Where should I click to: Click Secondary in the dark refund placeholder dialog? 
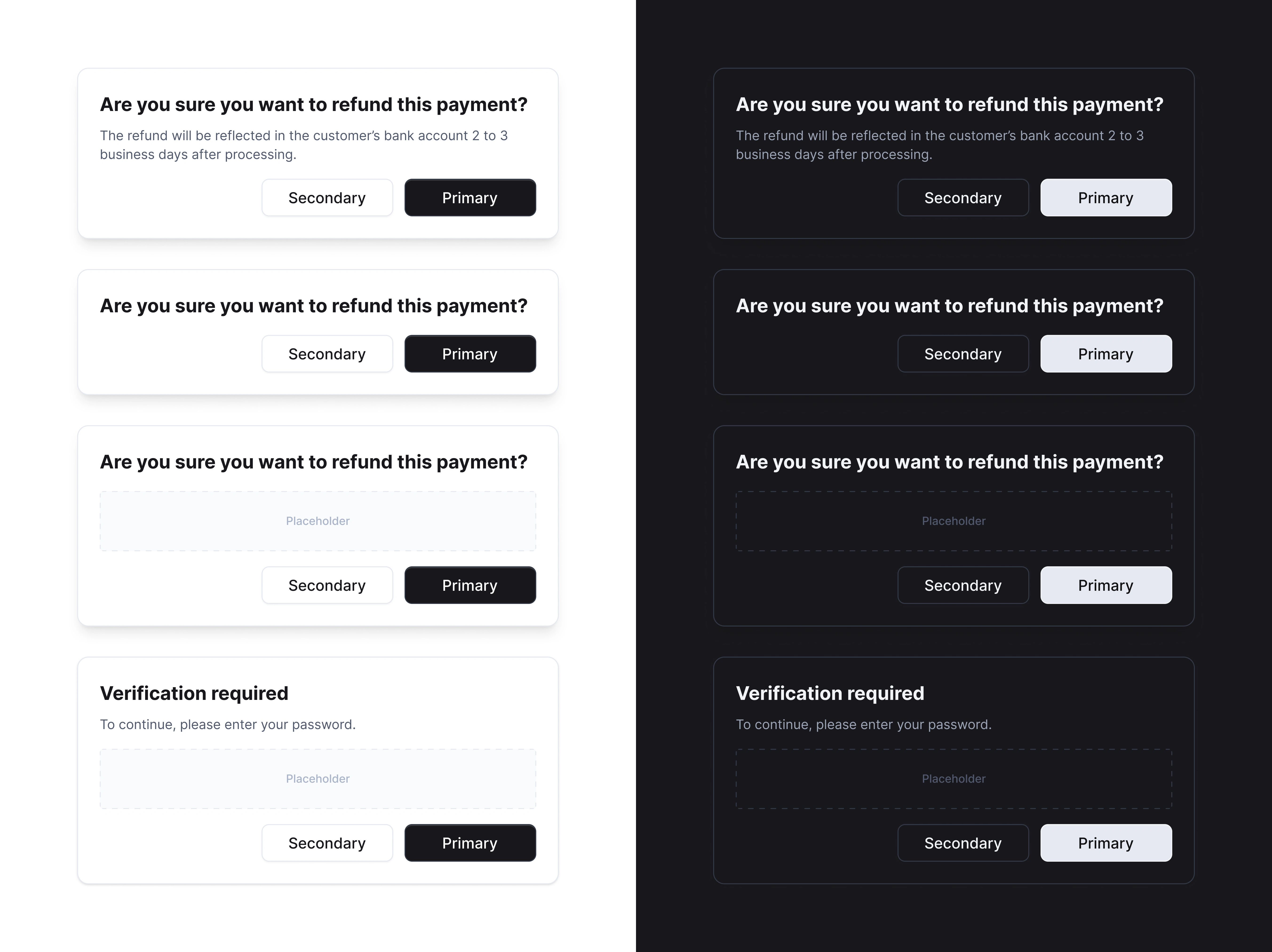(963, 585)
